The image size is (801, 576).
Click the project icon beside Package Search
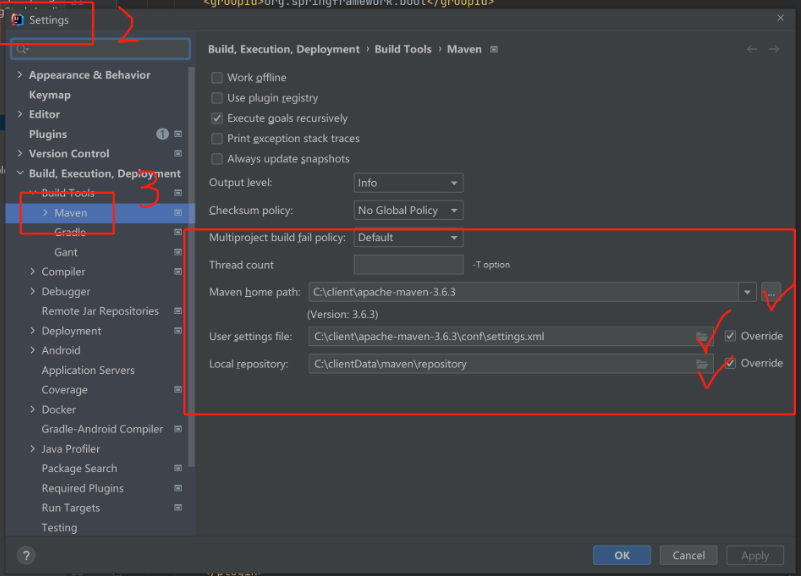tap(178, 468)
